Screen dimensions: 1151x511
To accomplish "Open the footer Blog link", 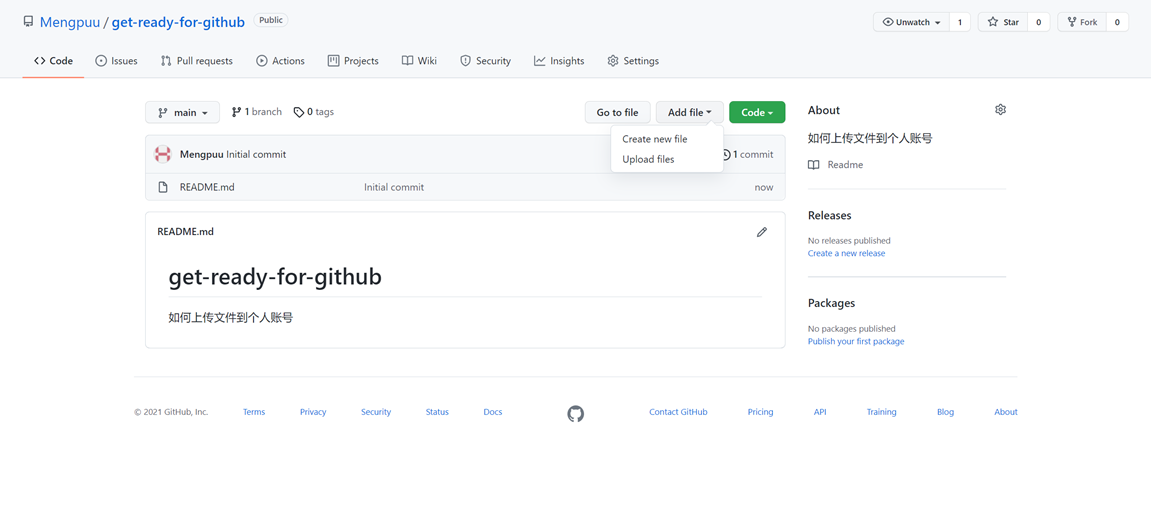I will [945, 412].
